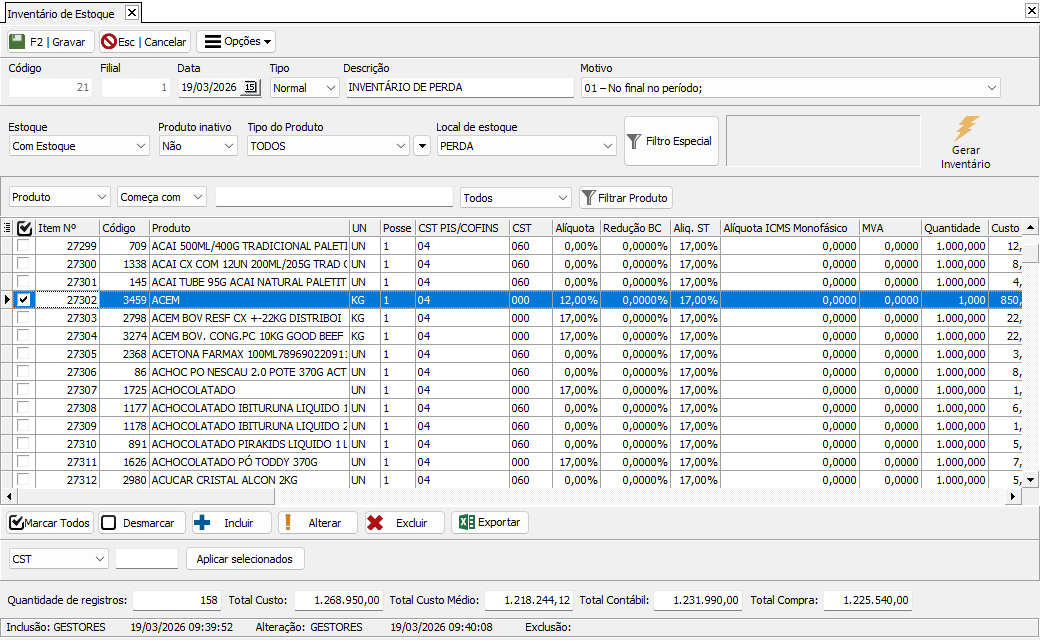Open the Tipo do Produto TODOS dropdown
The width and height of the screenshot is (1040, 640).
(x=401, y=146)
